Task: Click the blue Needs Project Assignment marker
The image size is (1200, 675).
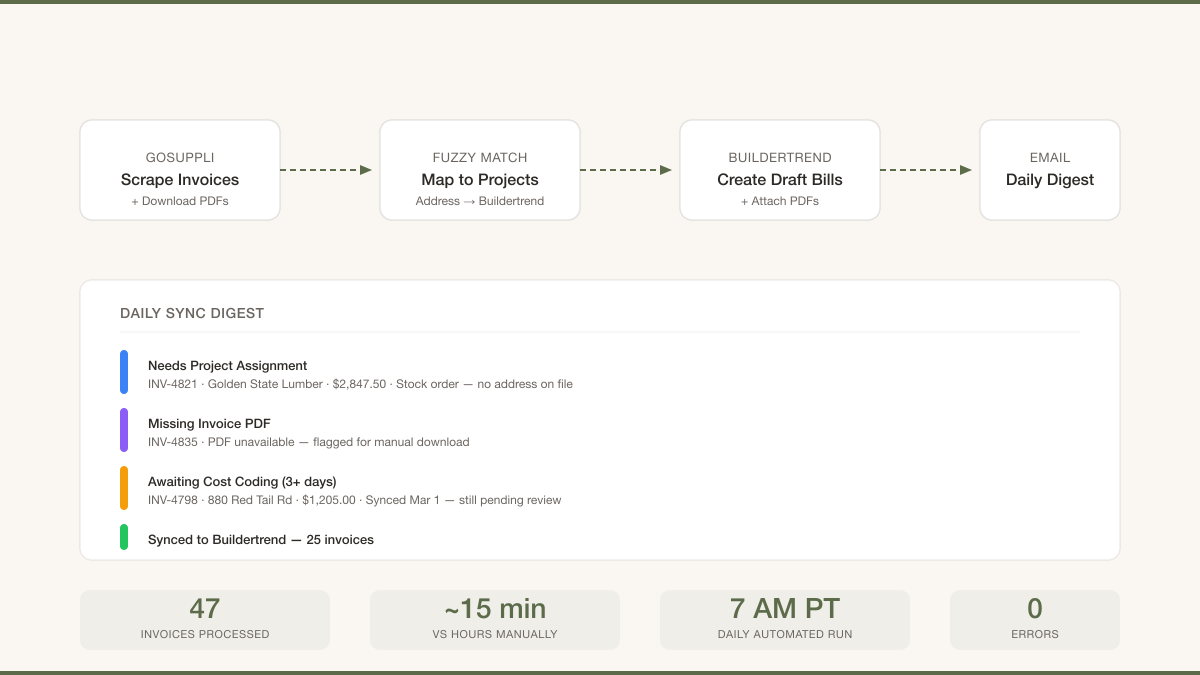Action: pos(124,372)
